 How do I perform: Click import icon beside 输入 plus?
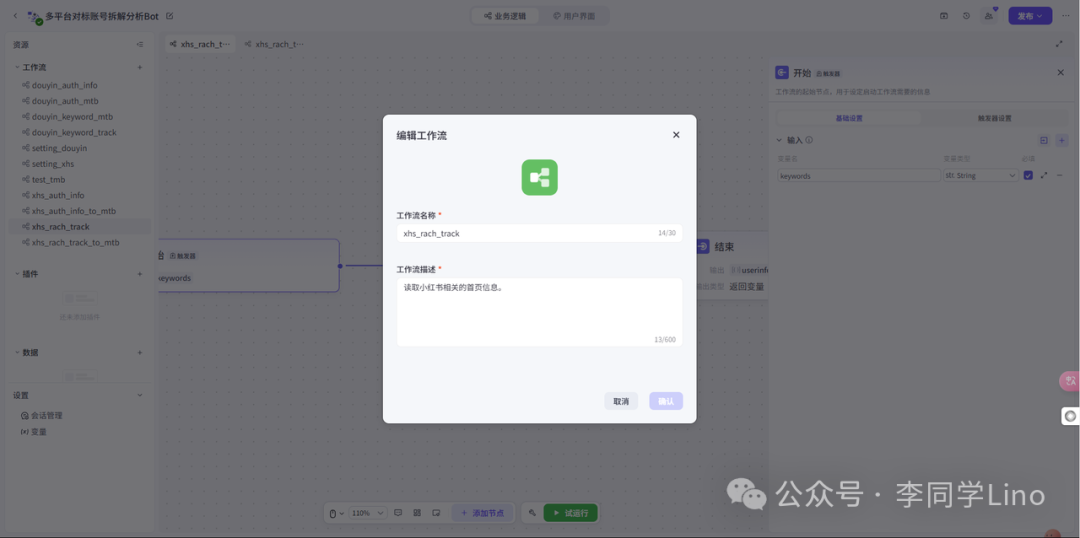pos(1043,141)
